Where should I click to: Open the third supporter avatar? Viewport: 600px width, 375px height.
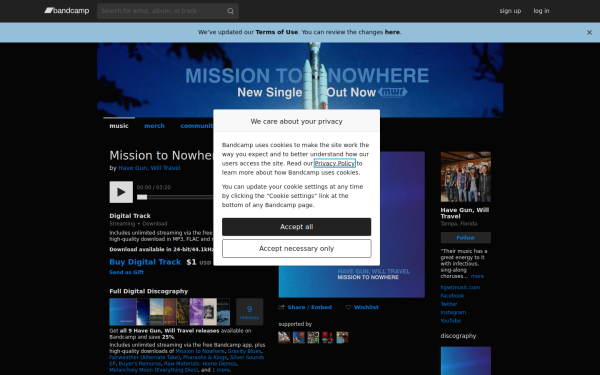[313, 338]
